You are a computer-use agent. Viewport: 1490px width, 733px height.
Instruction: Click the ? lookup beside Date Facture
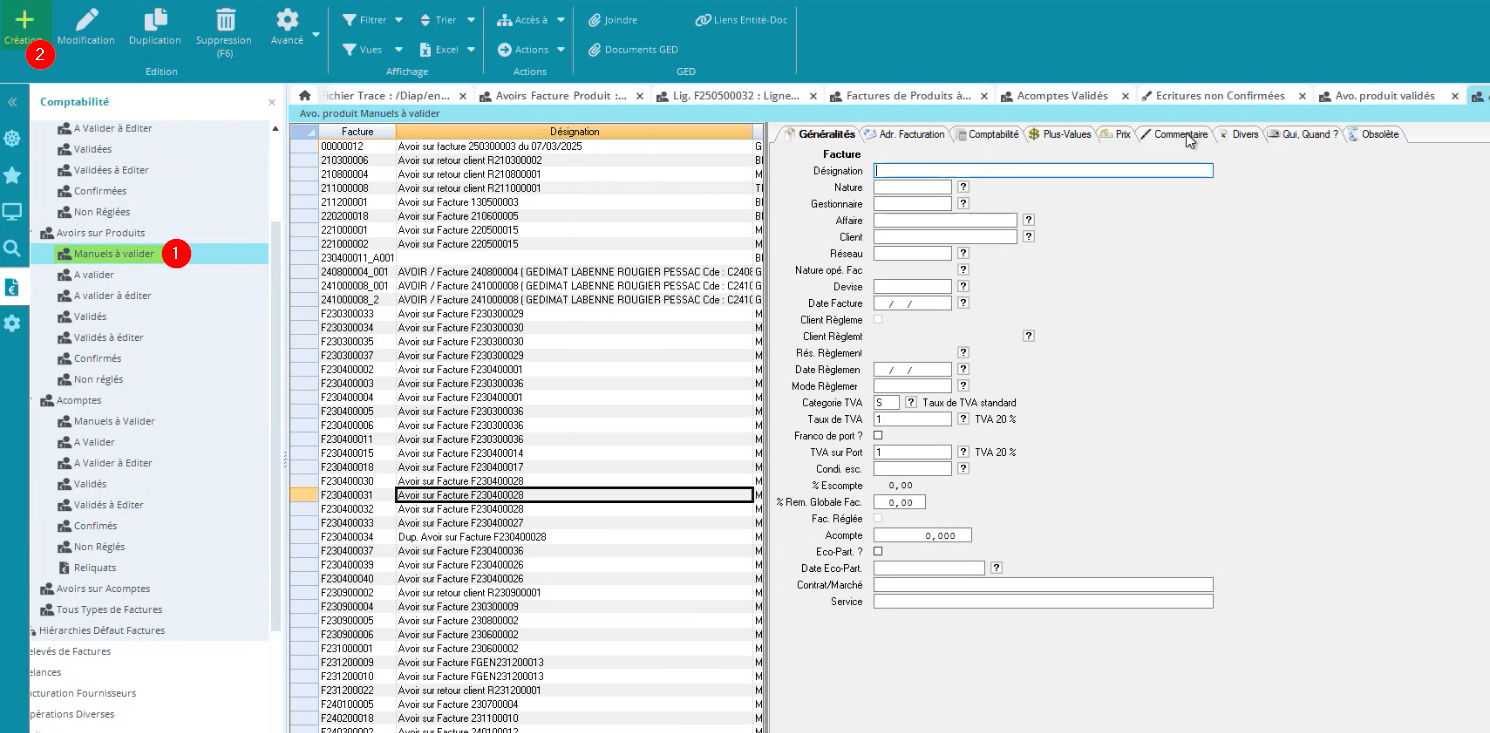click(x=963, y=303)
